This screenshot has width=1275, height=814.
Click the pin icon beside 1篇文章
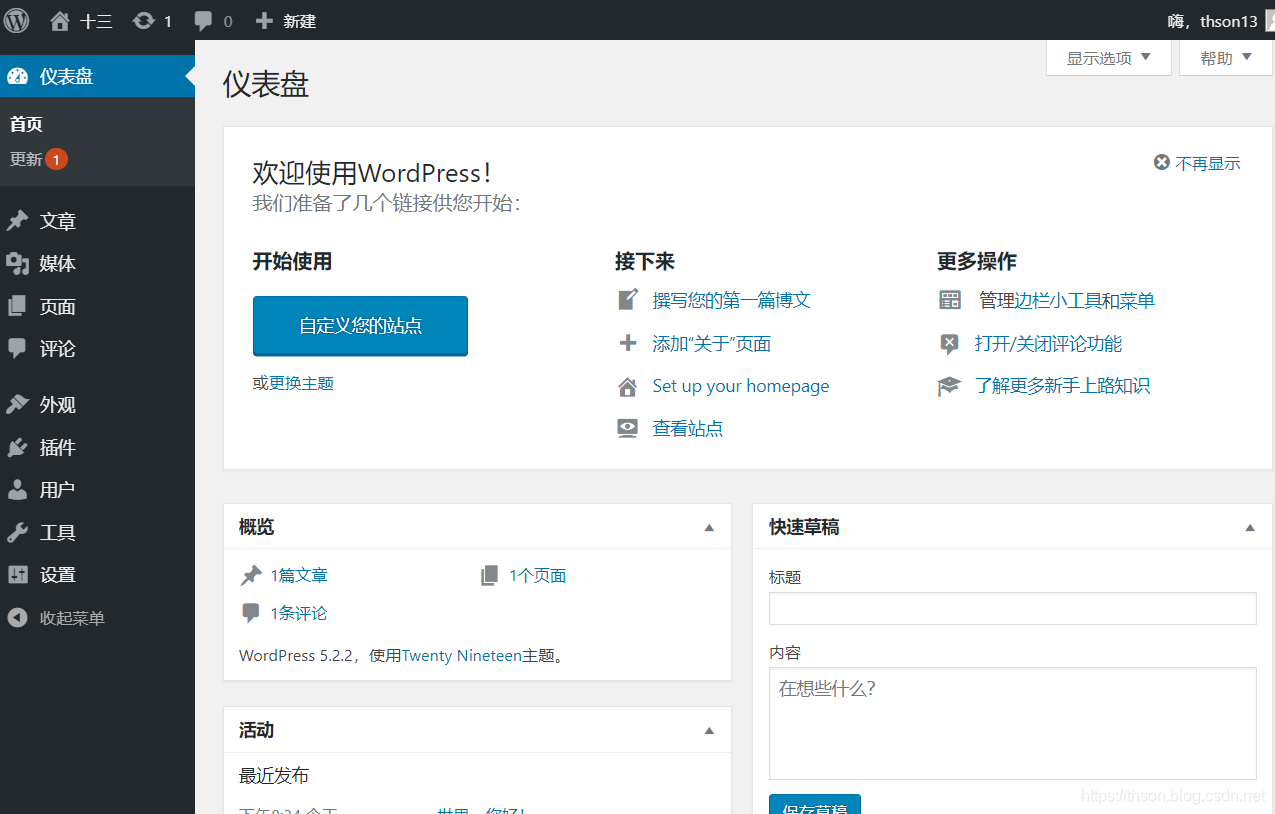(x=251, y=576)
